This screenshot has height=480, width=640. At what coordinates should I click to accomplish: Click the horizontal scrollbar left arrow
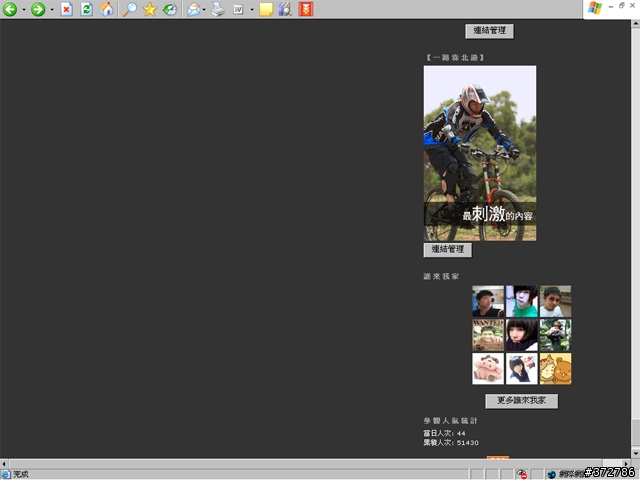[4, 463]
